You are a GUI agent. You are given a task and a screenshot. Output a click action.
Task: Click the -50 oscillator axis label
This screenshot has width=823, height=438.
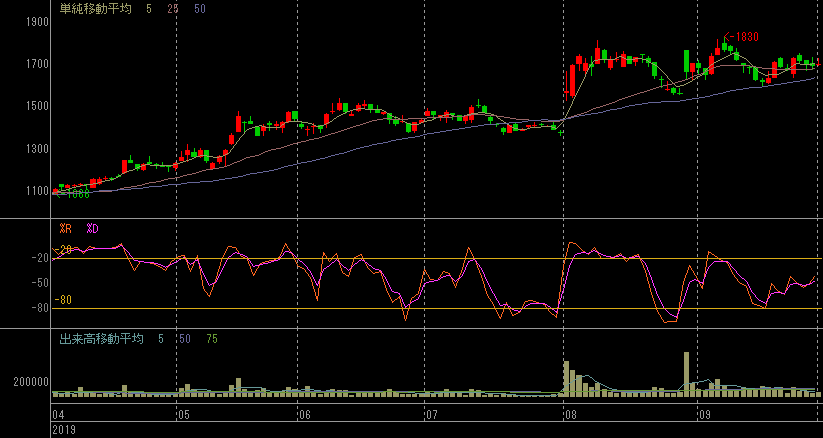pos(40,283)
